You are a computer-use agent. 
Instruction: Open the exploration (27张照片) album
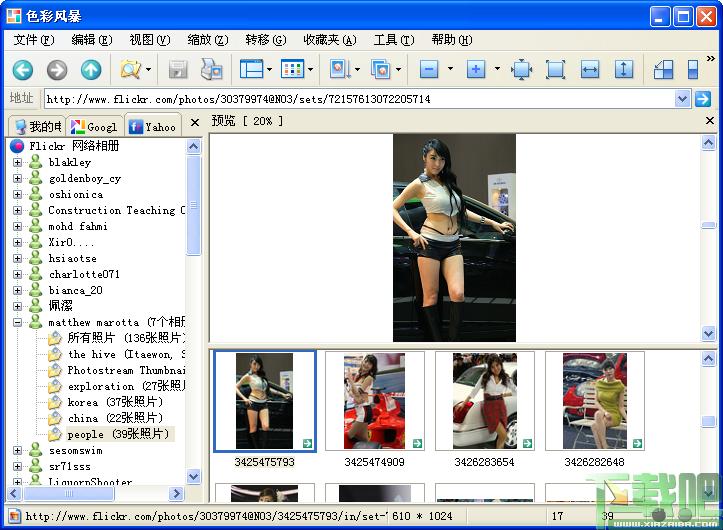[x=126, y=386]
